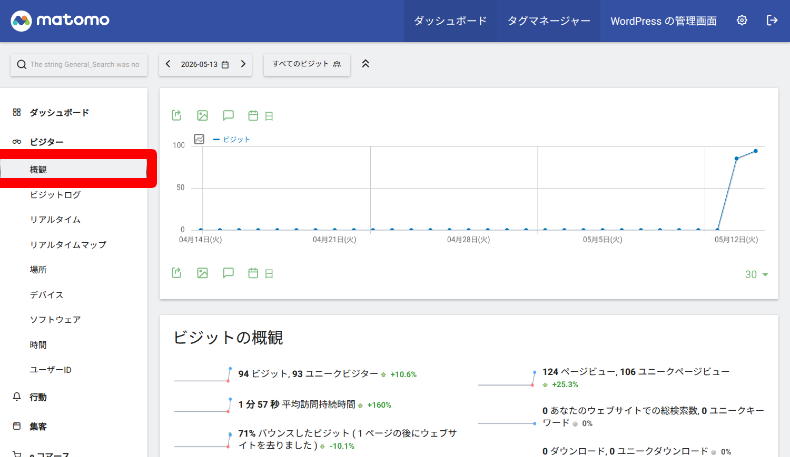Click the +25.3% evolution value

[x=565, y=384]
